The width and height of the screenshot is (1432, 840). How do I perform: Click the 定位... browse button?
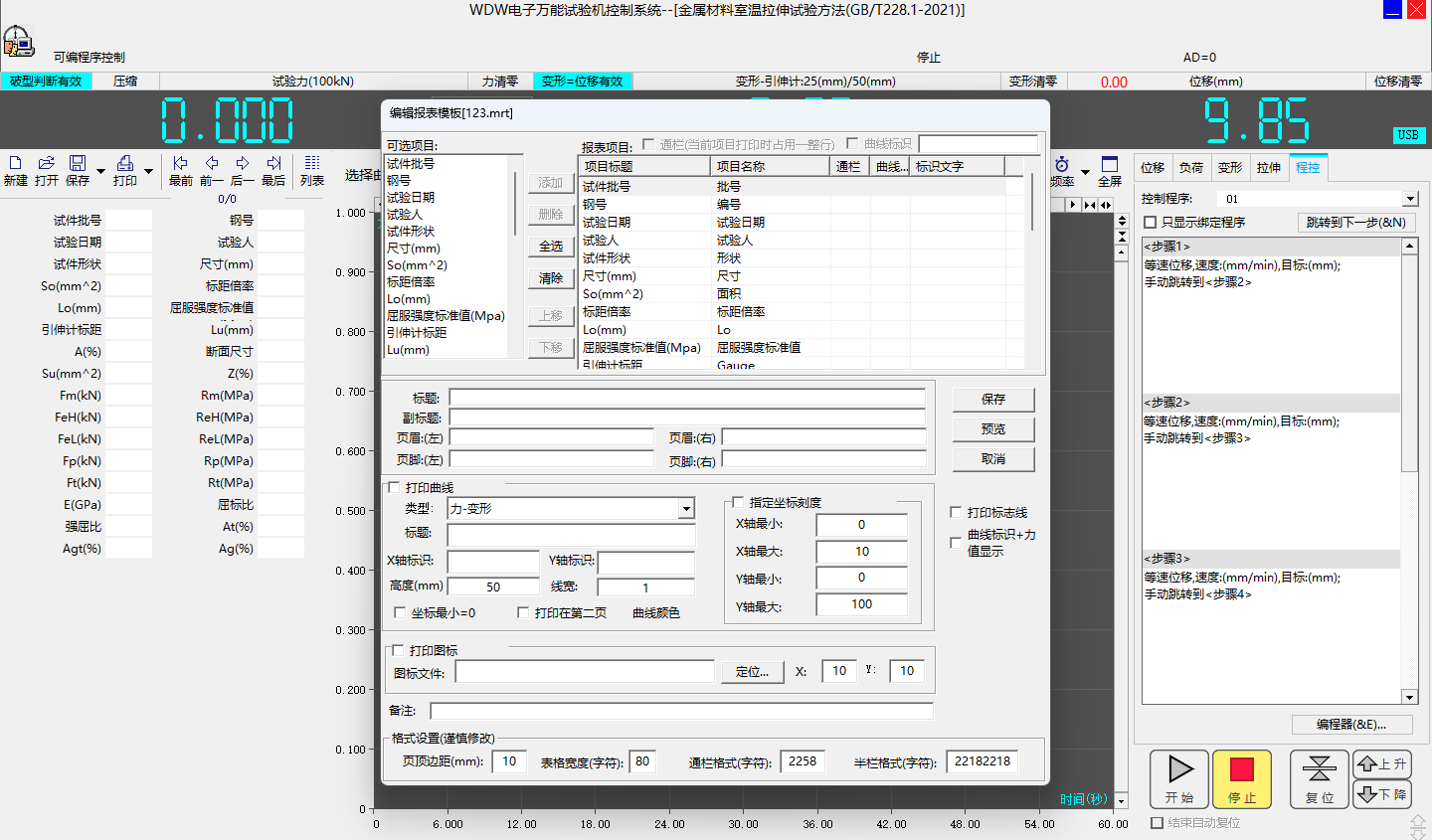point(752,672)
